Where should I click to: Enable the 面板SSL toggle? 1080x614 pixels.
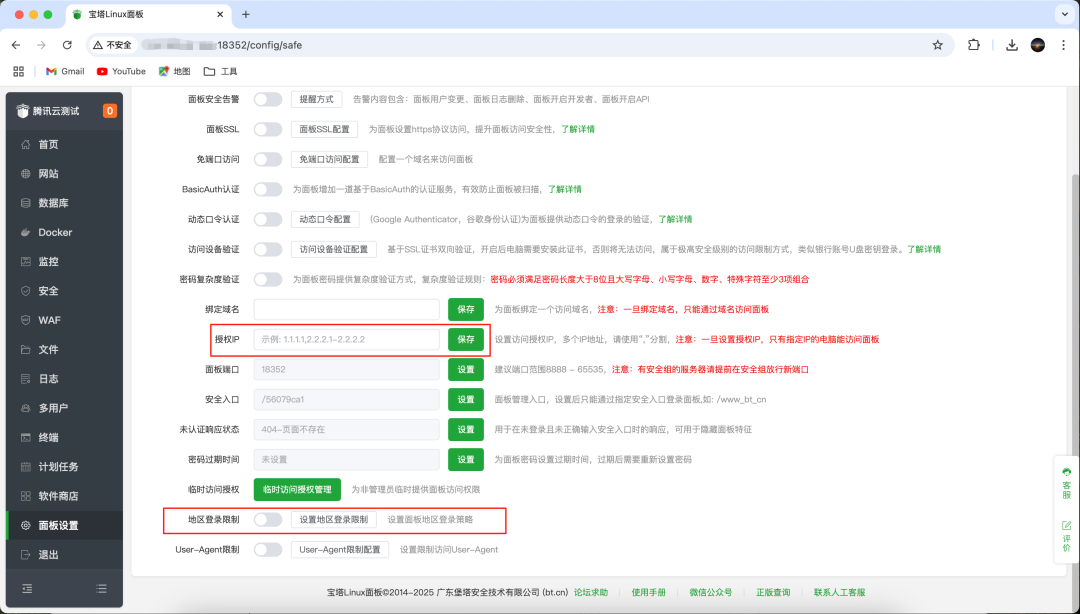point(266,129)
